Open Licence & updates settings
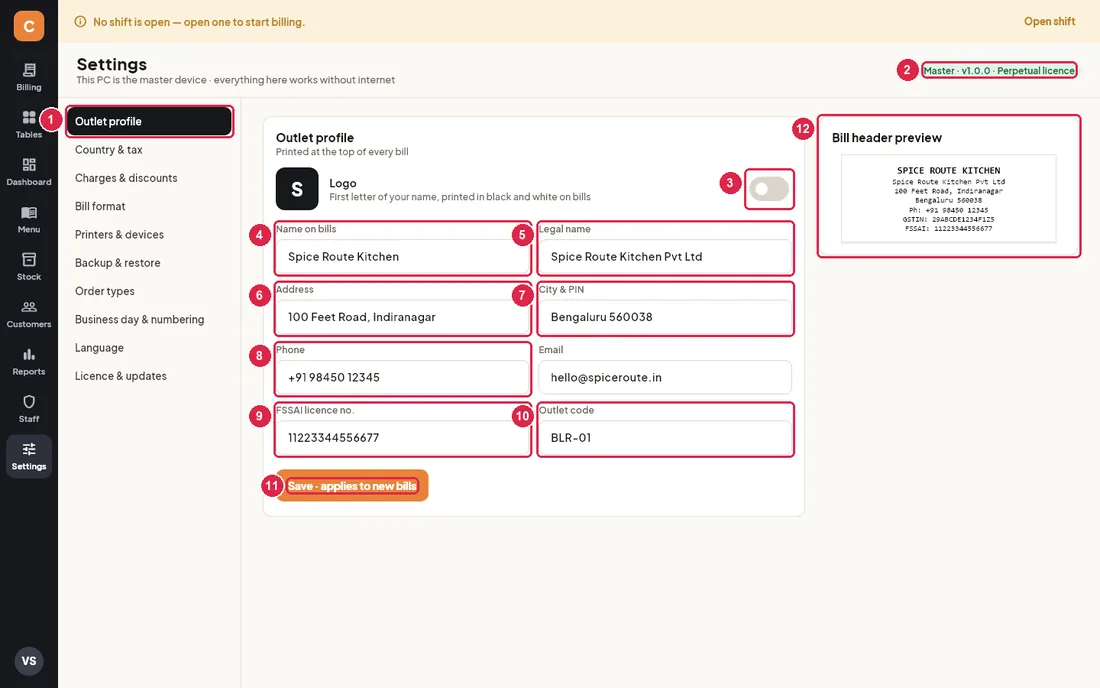Image resolution: width=1100 pixels, height=688 pixels. pos(149,376)
